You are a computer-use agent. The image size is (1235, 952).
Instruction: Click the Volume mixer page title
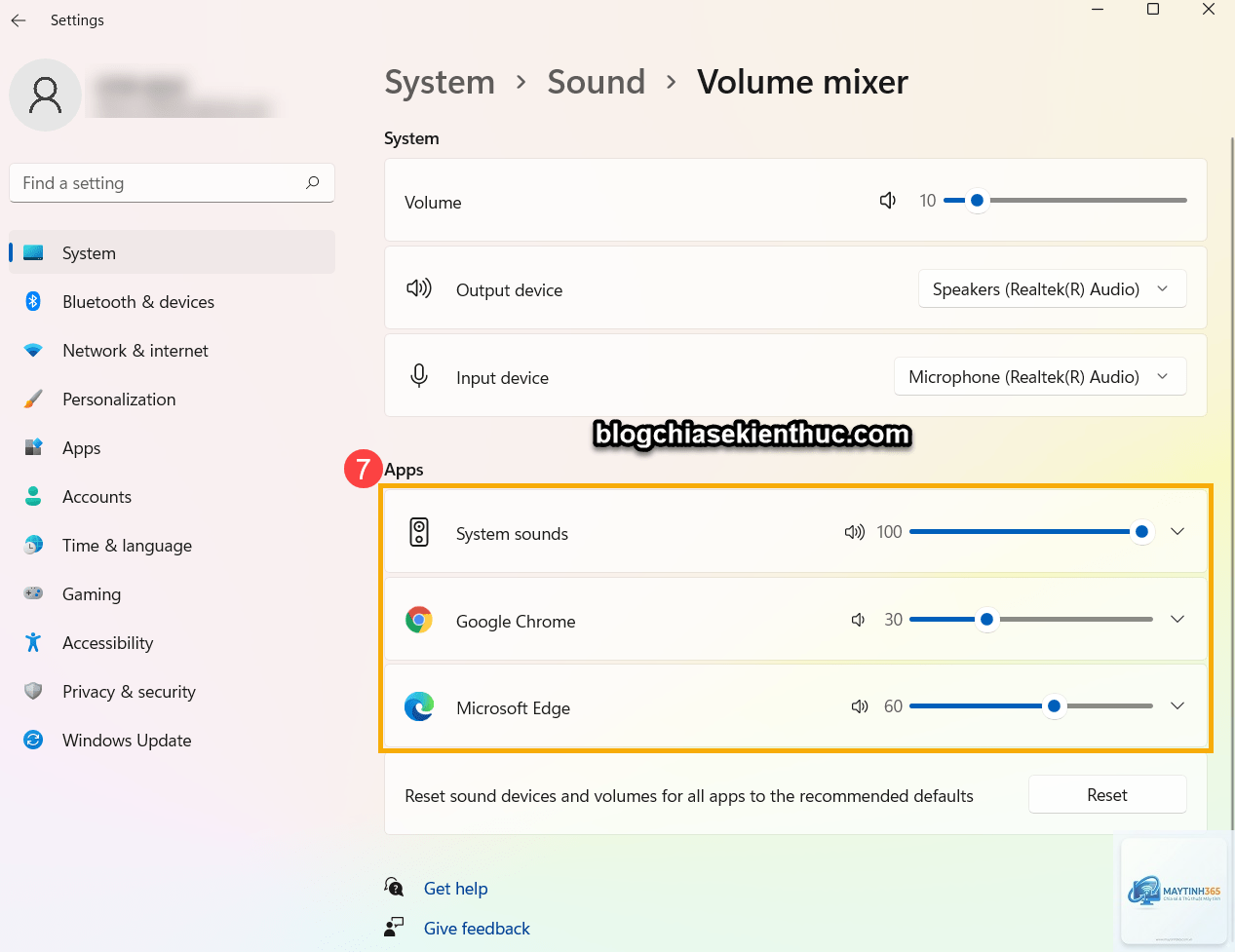802,83
